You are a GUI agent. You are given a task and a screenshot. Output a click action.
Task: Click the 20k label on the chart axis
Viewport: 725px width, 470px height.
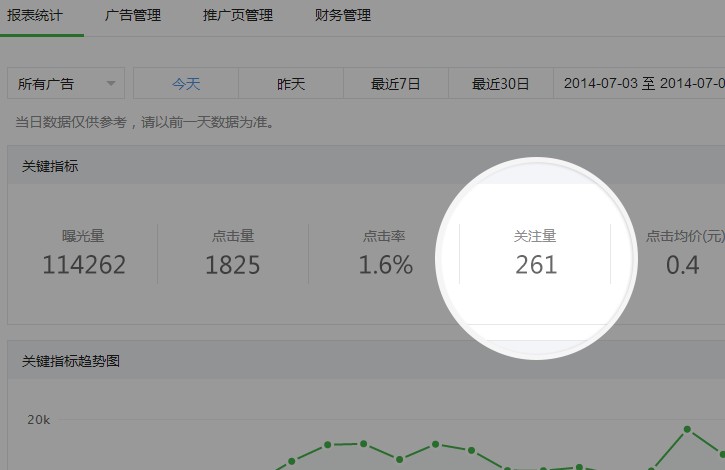[38, 420]
